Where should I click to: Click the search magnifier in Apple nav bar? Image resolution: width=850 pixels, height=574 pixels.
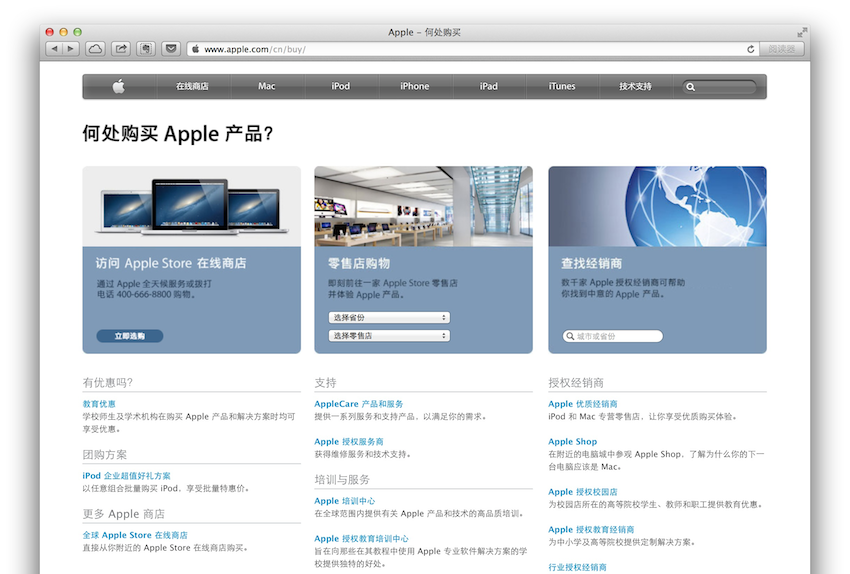point(691,87)
